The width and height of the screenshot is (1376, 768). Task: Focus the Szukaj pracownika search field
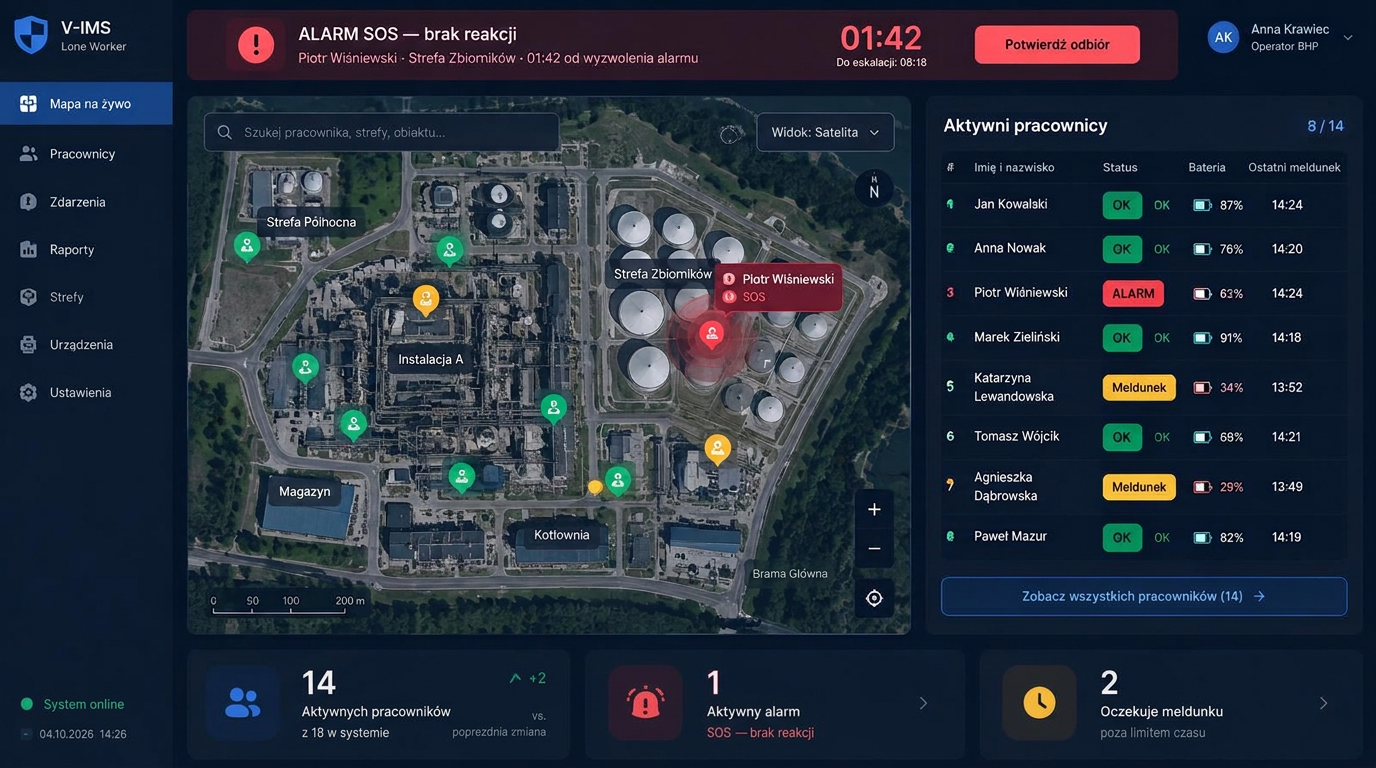pyautogui.click(x=382, y=132)
